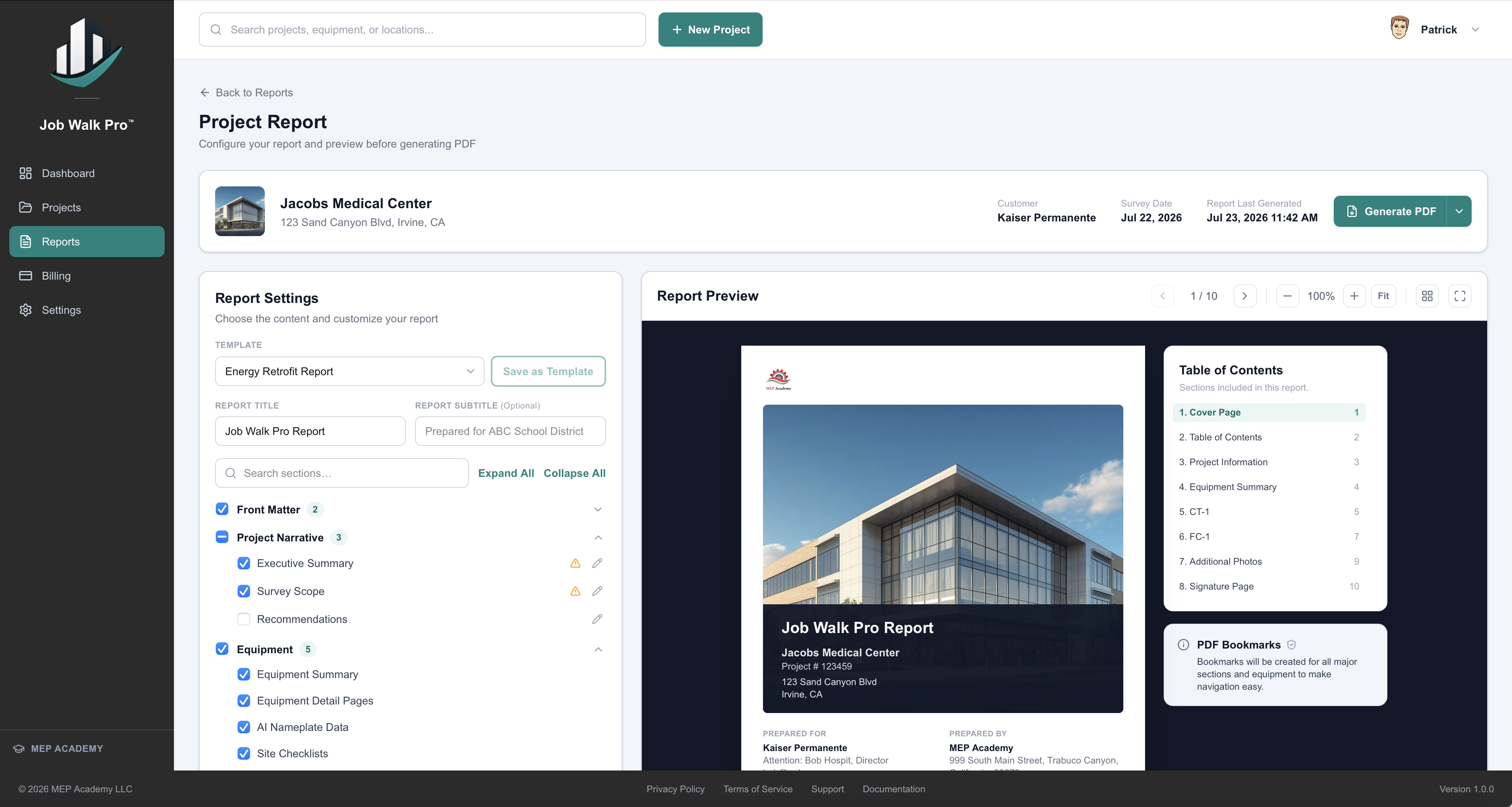Select Reports in the sidebar
Viewport: 1512px width, 807px height.
pos(87,241)
